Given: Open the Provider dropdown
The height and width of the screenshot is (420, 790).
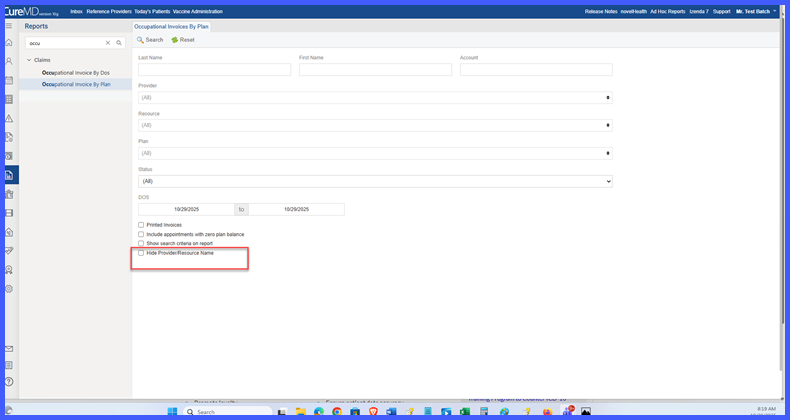Looking at the screenshot, I should [x=375, y=98].
